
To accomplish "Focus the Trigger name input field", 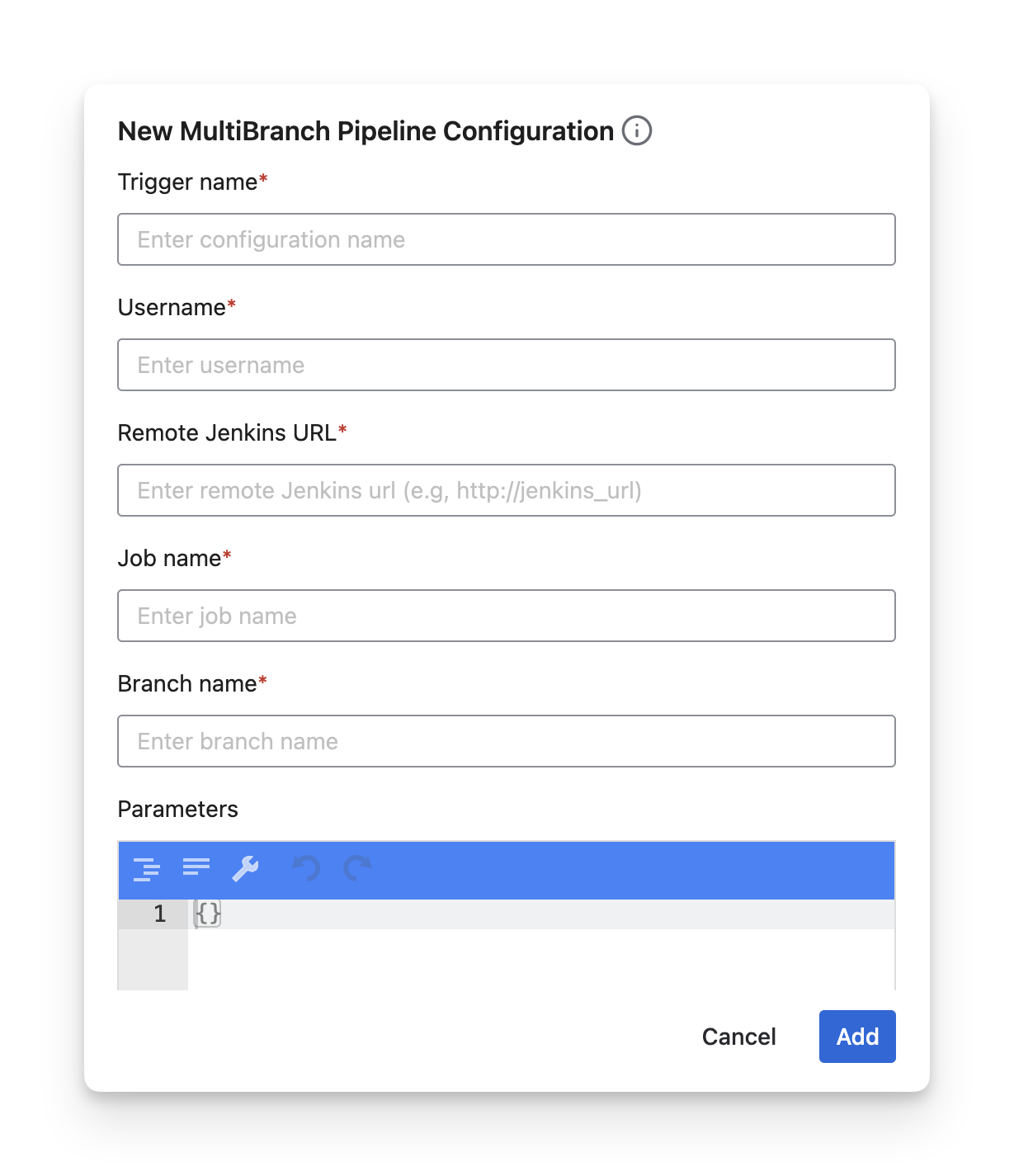I will [506, 239].
